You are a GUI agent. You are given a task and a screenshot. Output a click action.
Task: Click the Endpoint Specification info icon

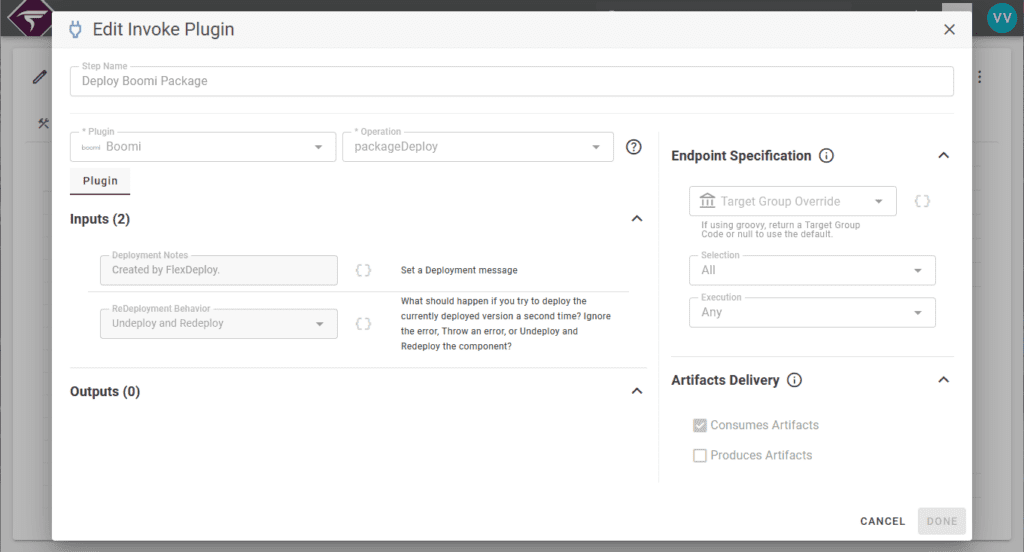click(826, 155)
